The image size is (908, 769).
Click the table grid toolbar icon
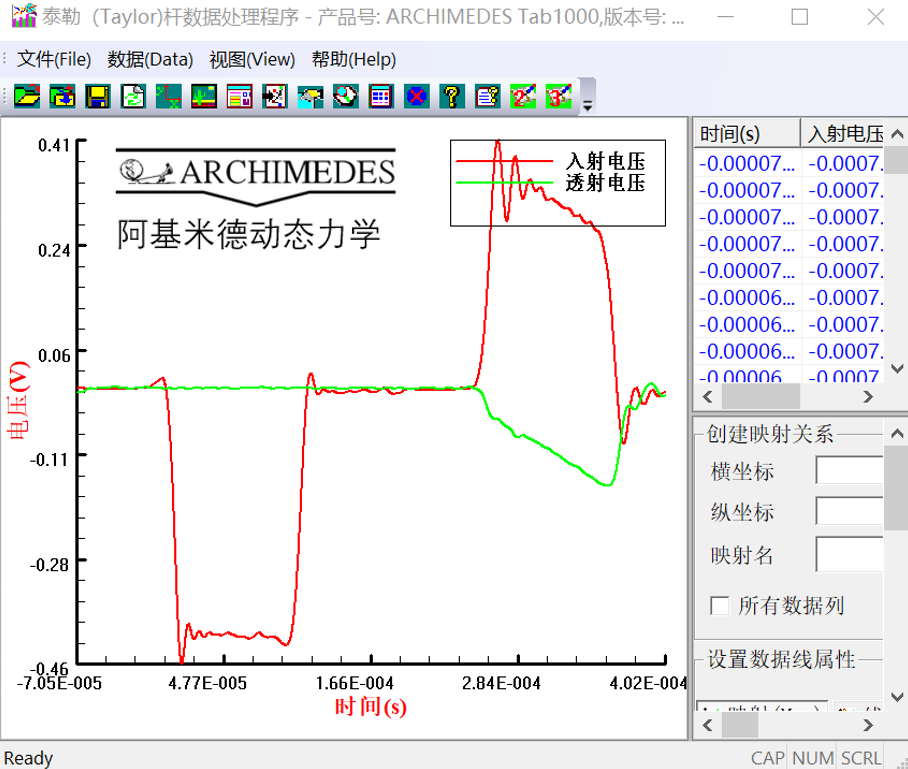381,96
